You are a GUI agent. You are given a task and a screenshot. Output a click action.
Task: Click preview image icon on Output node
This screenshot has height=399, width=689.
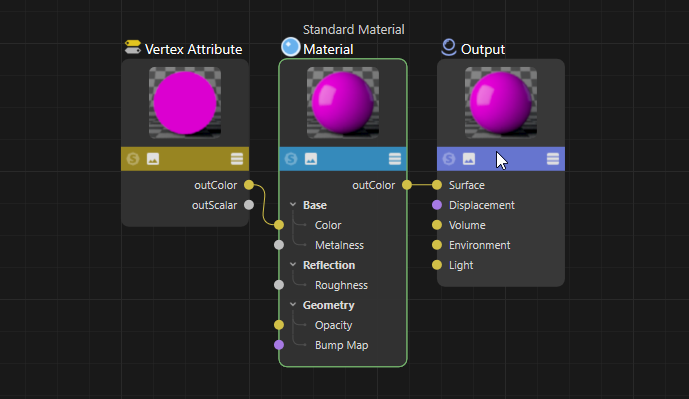[x=469, y=159]
